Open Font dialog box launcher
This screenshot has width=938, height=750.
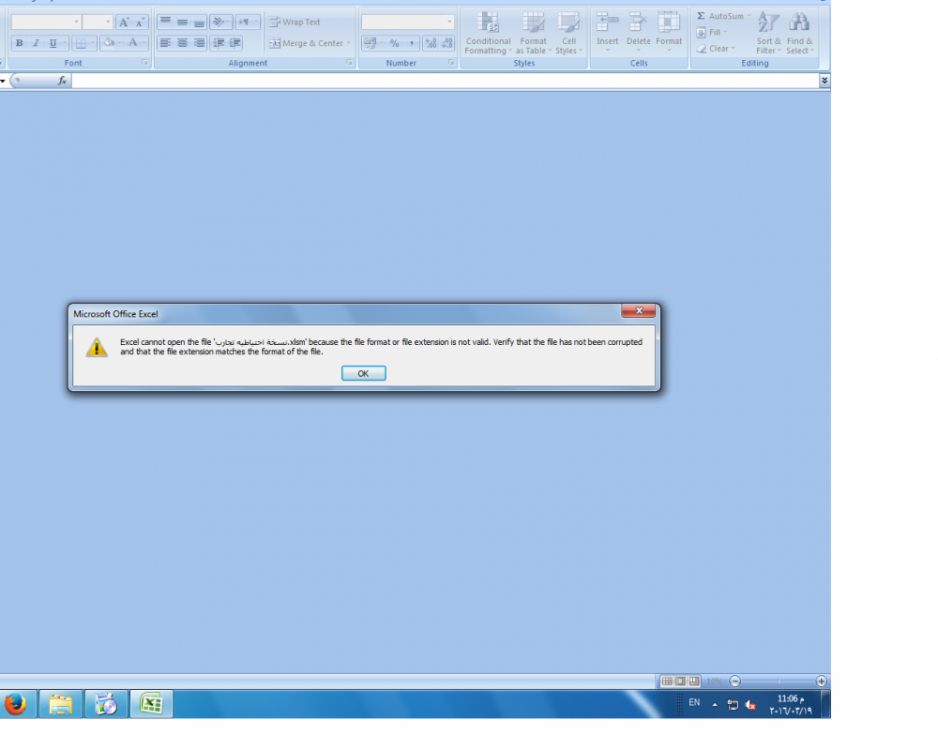click(x=145, y=63)
